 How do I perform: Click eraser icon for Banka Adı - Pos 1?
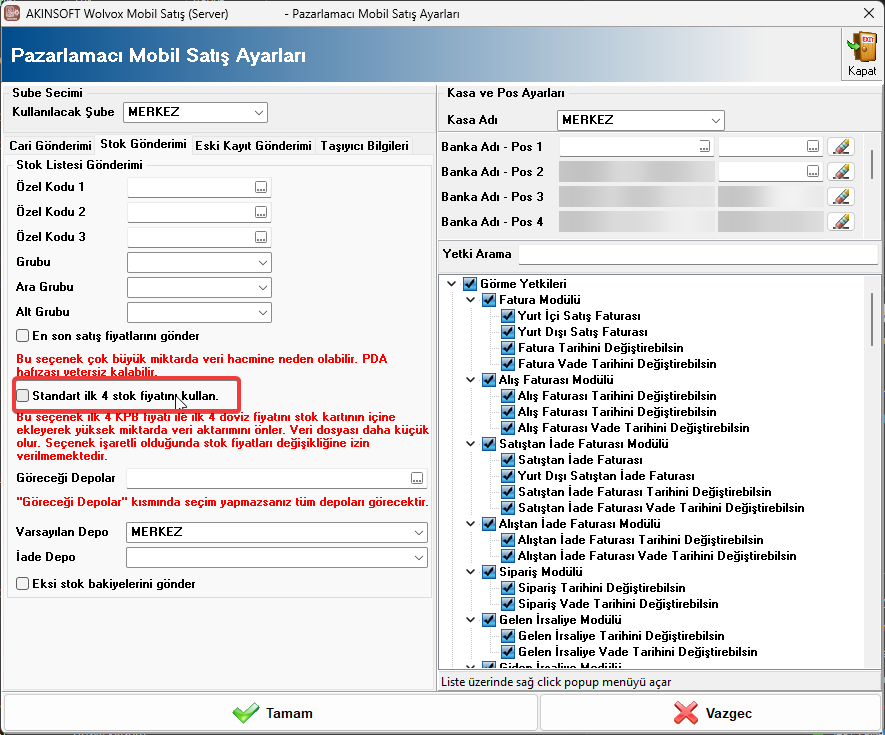pyautogui.click(x=842, y=147)
